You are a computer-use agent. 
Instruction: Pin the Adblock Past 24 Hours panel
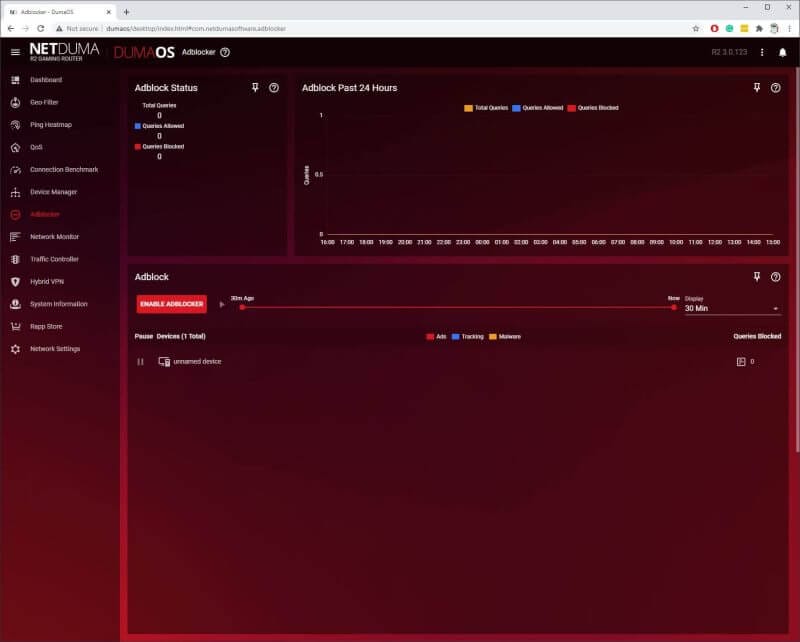tap(757, 88)
